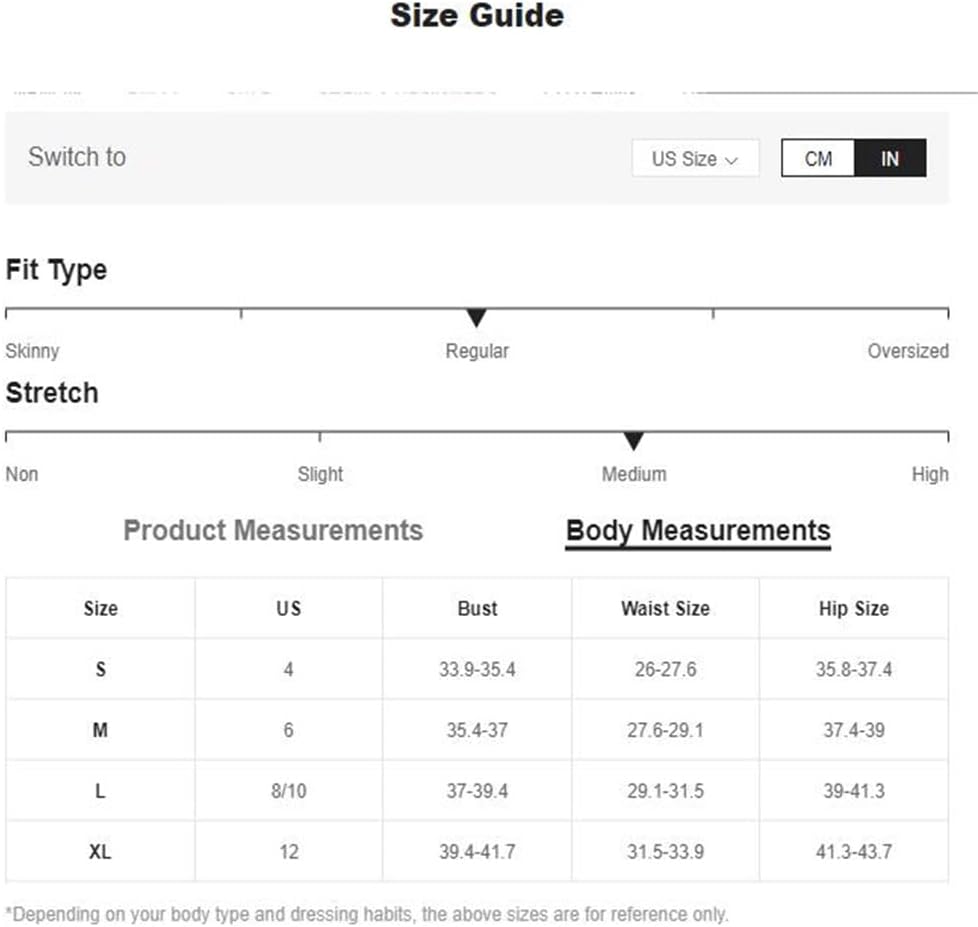Click the Stretch Medium marker

(633, 441)
